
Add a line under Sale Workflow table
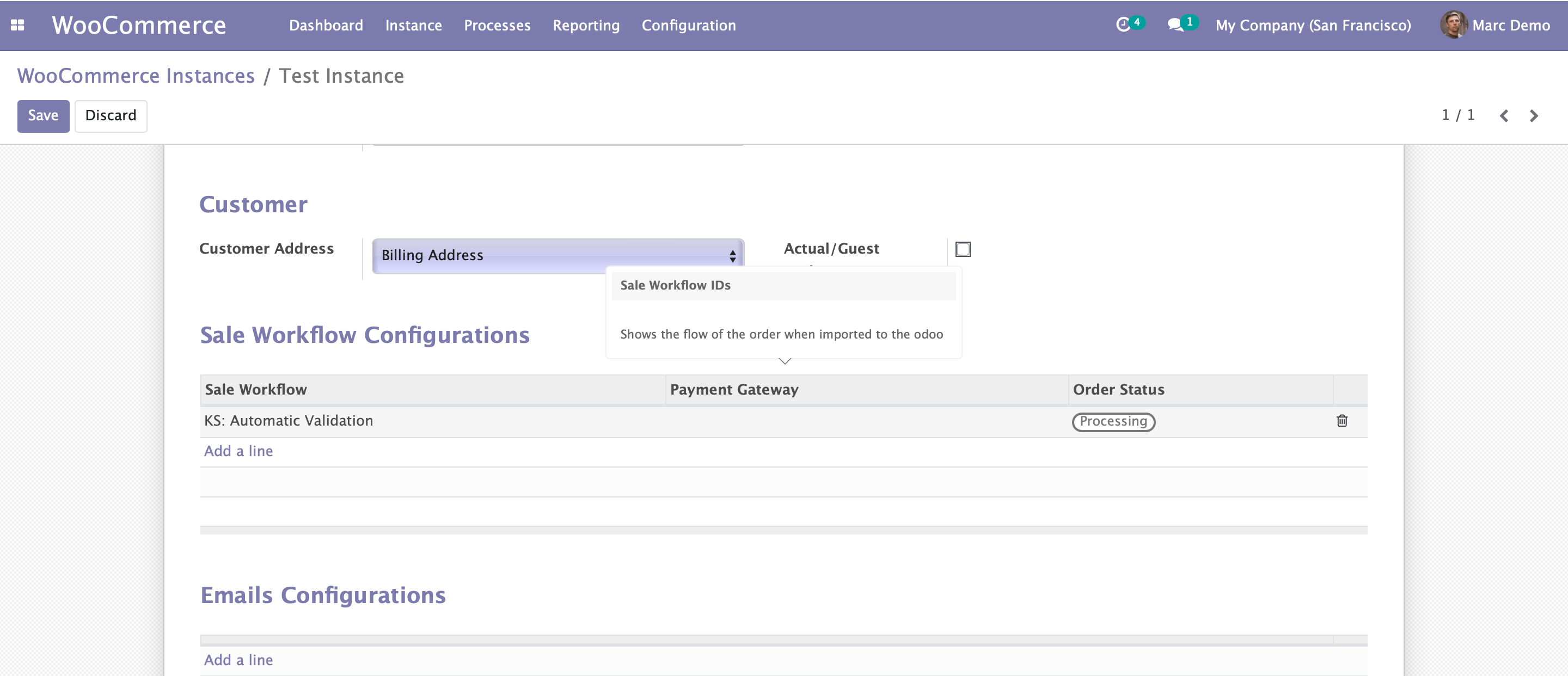(238, 451)
